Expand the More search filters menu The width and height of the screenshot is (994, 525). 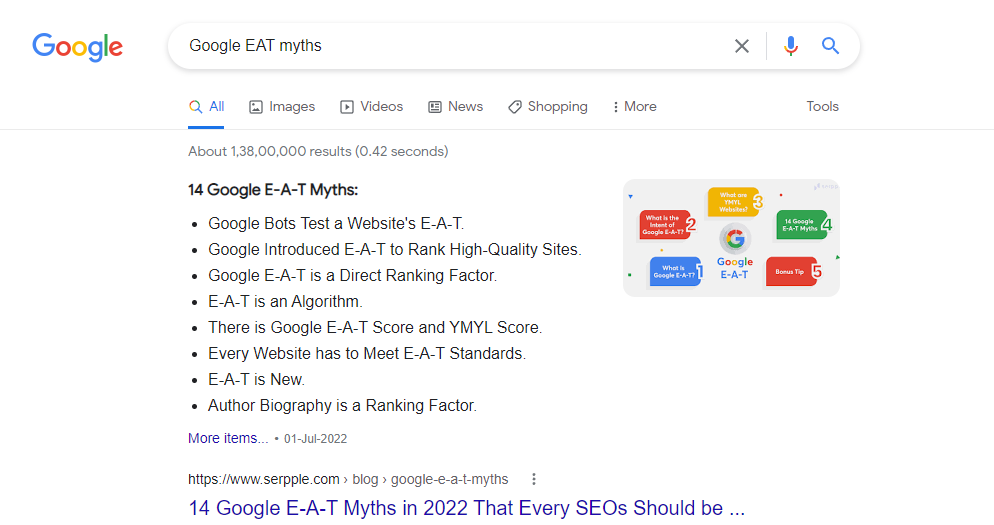pyautogui.click(x=635, y=107)
